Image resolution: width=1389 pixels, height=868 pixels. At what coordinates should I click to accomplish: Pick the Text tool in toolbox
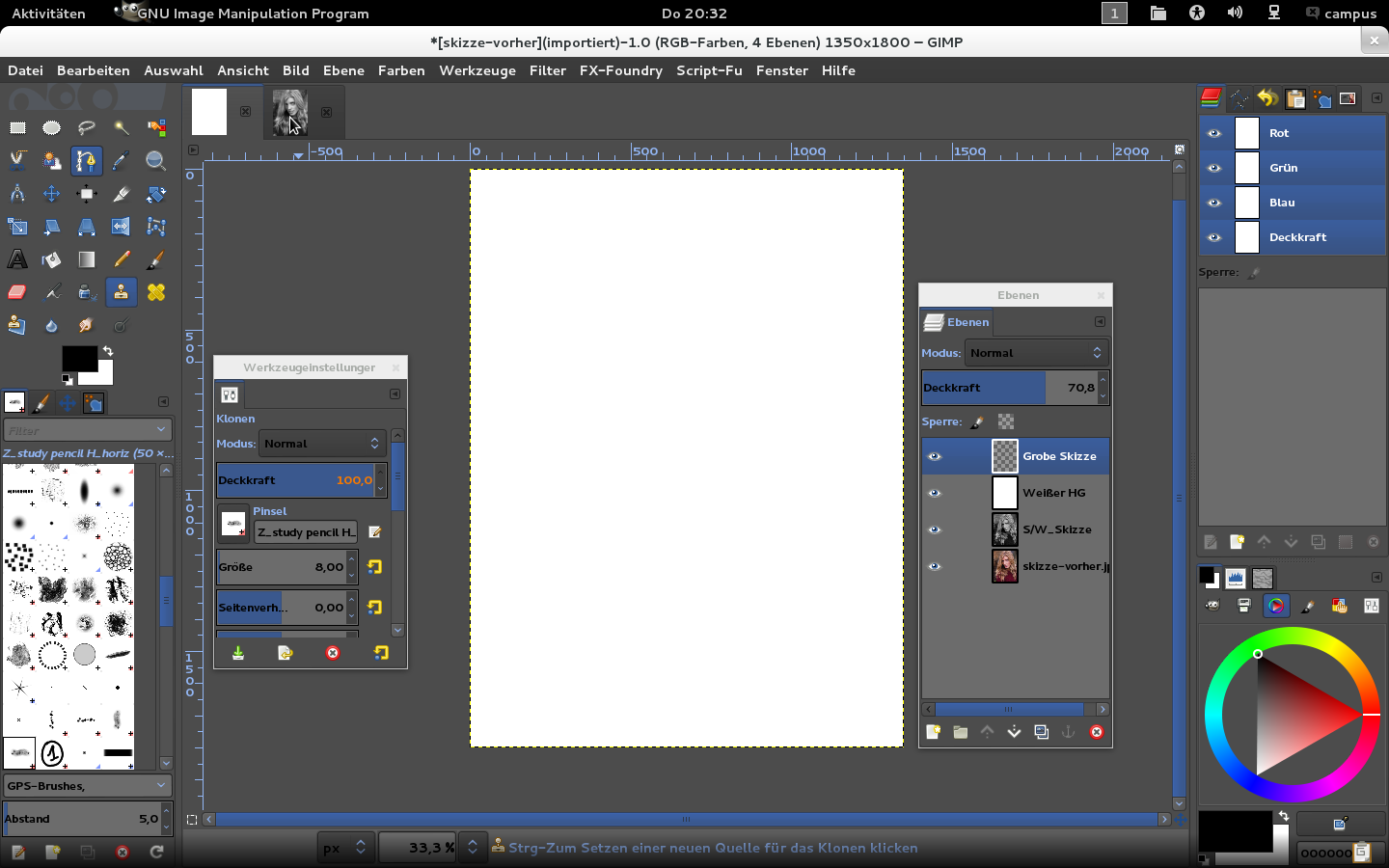tap(17, 259)
